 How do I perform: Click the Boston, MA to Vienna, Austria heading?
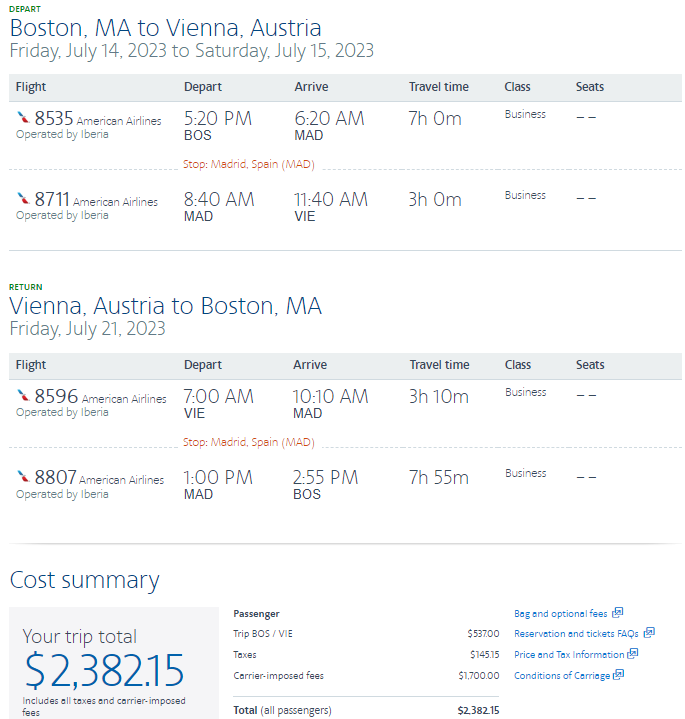tap(165, 28)
